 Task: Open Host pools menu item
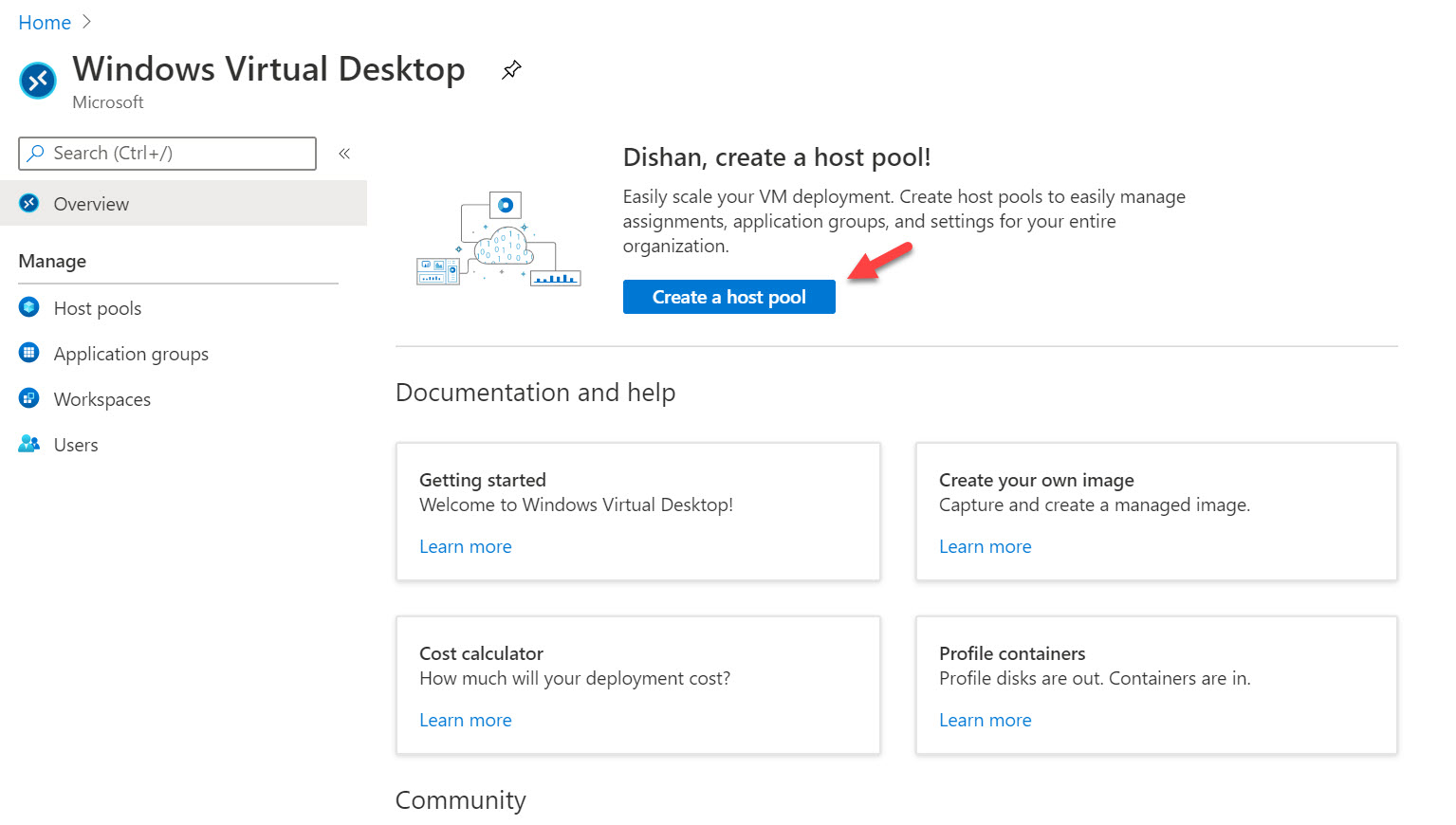tap(98, 308)
